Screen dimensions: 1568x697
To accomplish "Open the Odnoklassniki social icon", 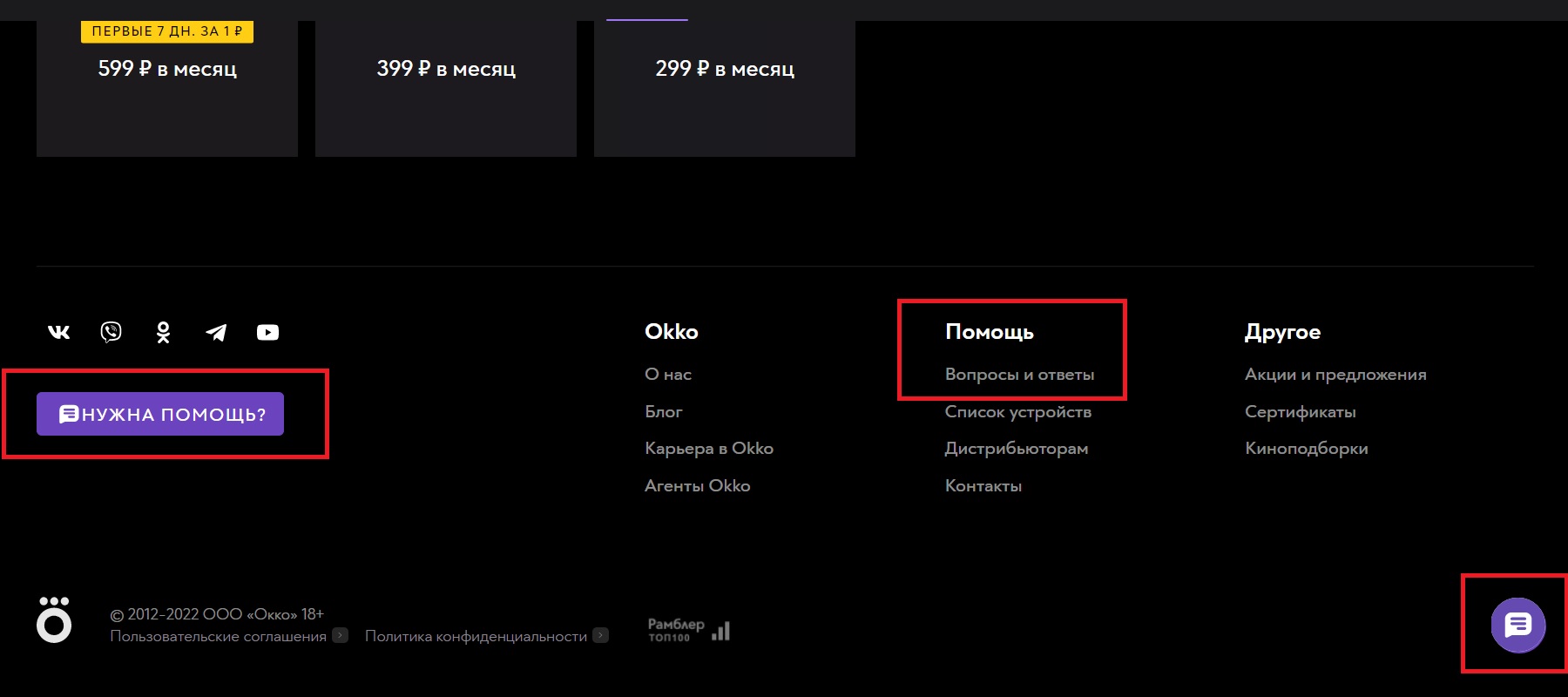I will click(x=163, y=332).
